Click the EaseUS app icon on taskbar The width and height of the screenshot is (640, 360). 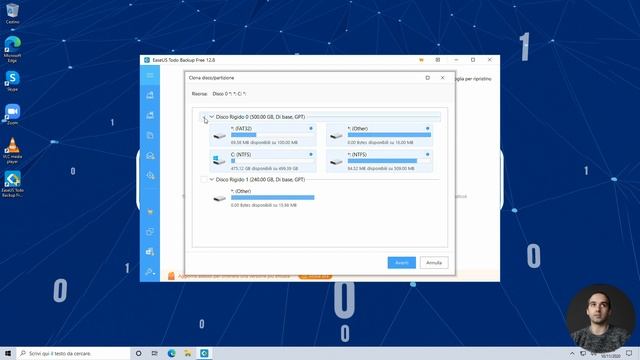click(x=204, y=353)
